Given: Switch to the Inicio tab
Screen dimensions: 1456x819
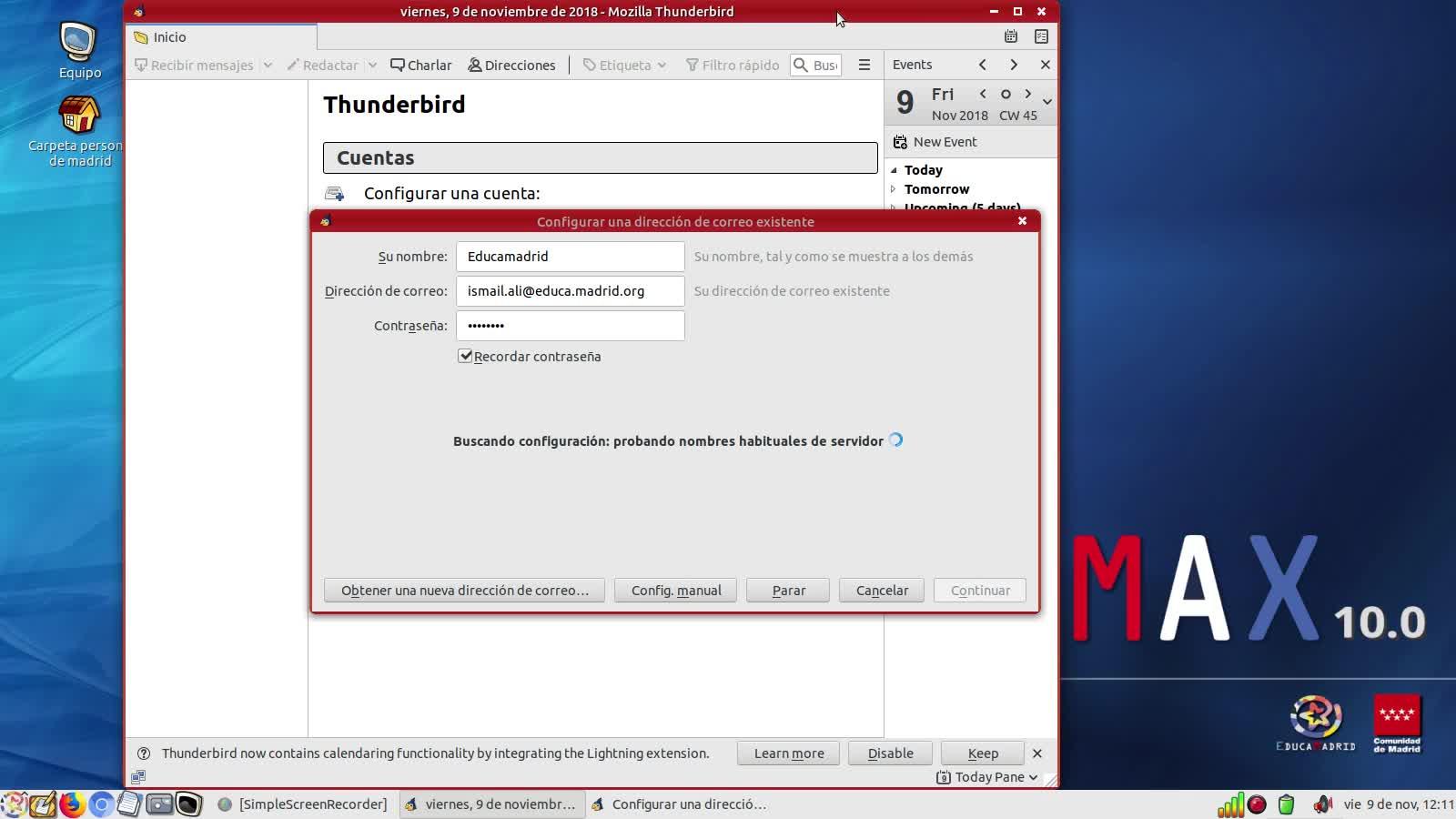Looking at the screenshot, I should 221,37.
